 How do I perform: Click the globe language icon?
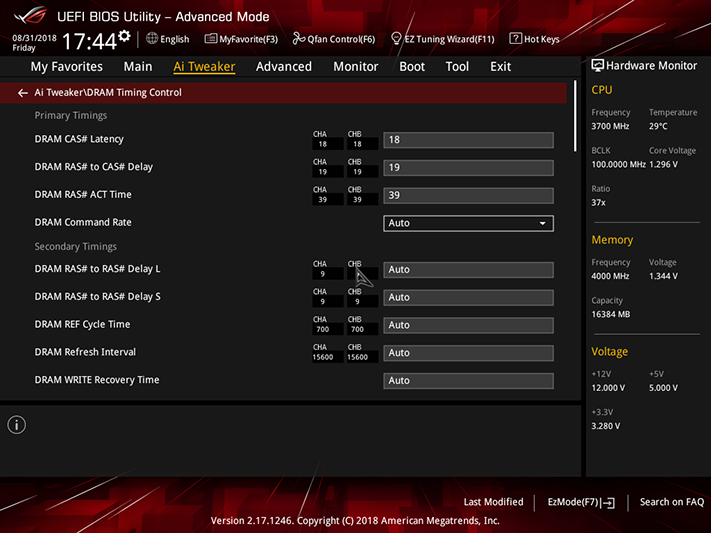point(152,39)
